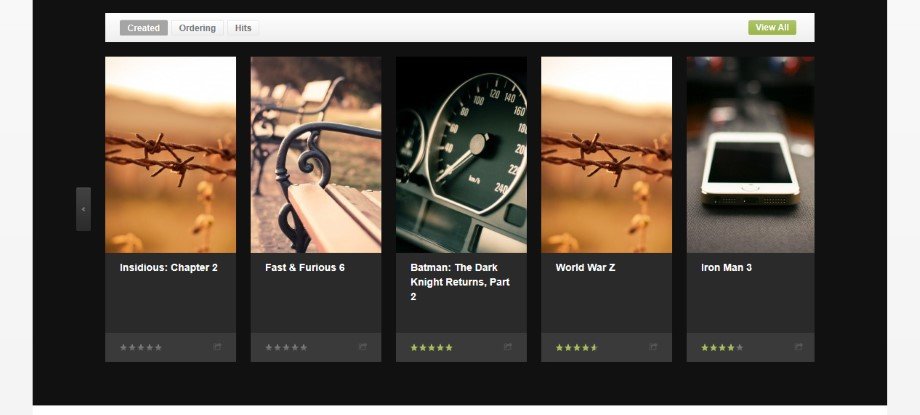Rate Batman card one star

click(414, 347)
